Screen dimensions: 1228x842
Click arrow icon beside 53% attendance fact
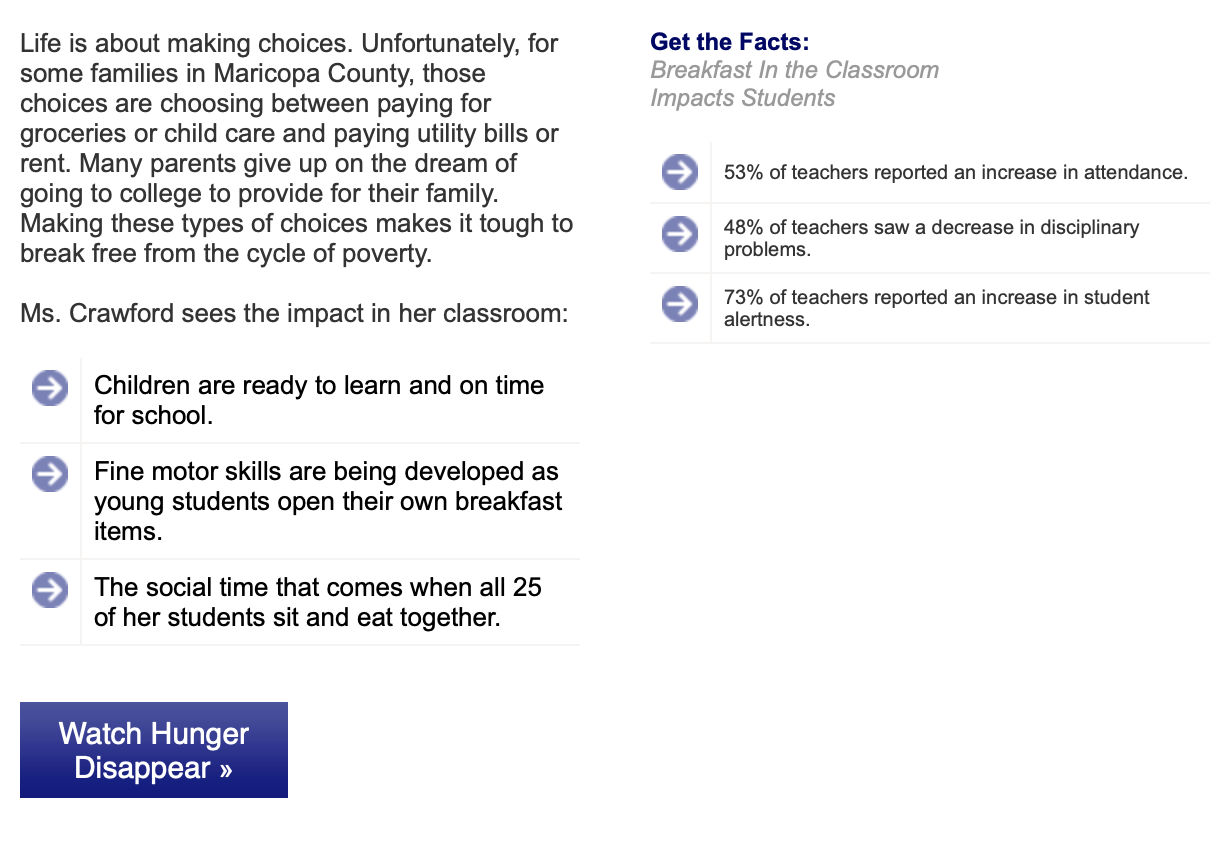point(680,173)
